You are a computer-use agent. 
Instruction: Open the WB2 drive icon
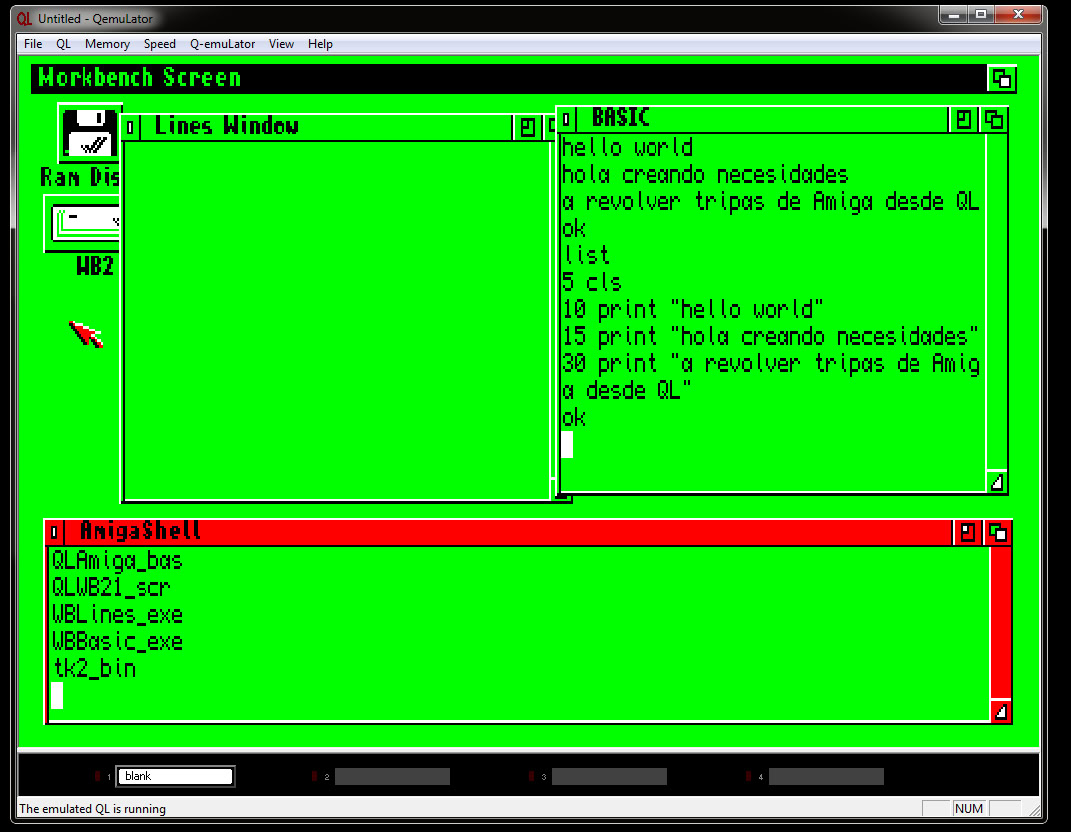83,223
